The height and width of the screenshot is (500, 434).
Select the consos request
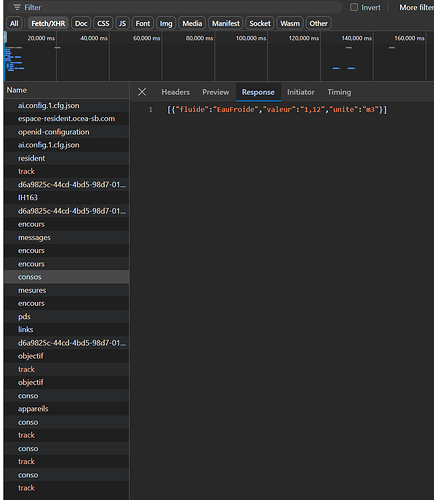(x=67, y=277)
